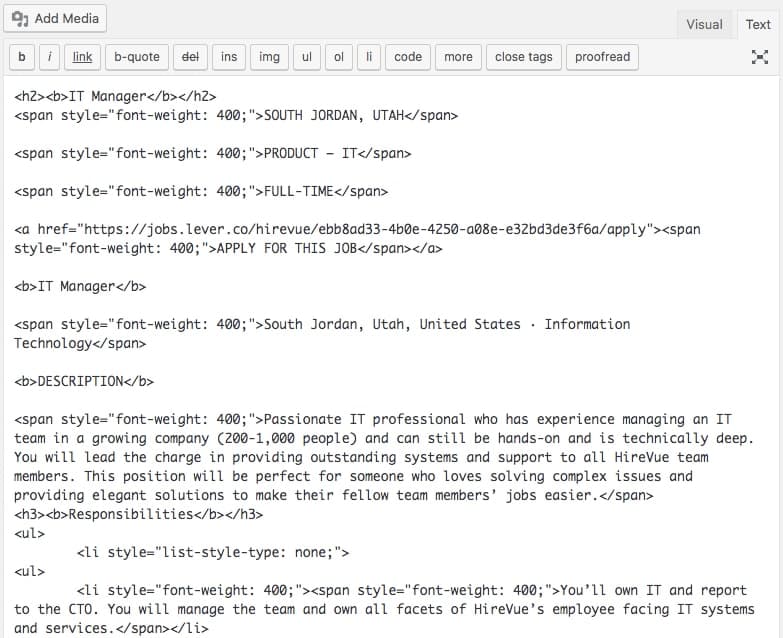
Task: Click the 'United States · Information' line
Action: coord(322,324)
